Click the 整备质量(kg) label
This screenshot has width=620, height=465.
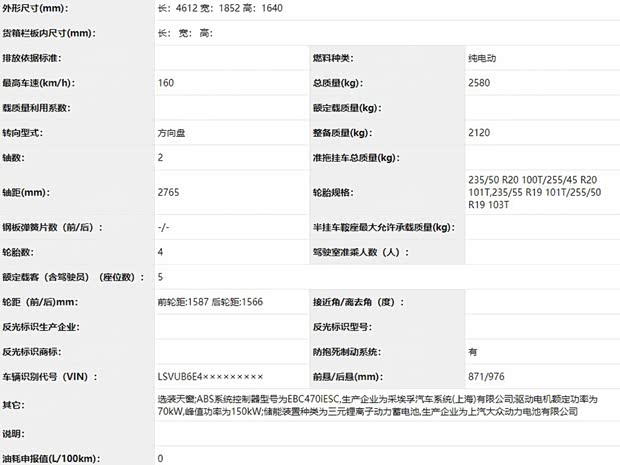tap(342, 133)
